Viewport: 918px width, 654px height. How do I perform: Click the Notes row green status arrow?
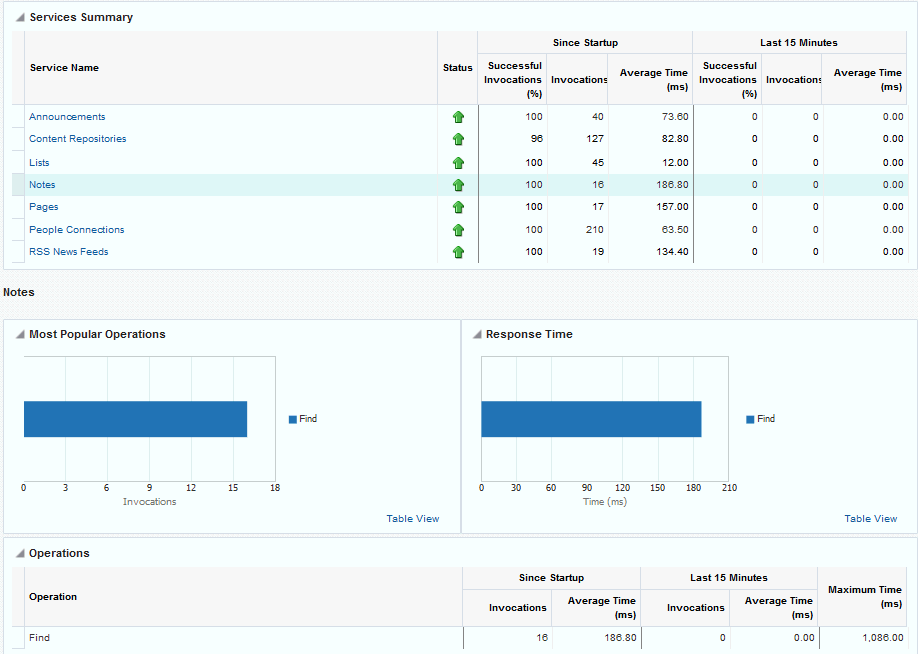pyautogui.click(x=458, y=185)
